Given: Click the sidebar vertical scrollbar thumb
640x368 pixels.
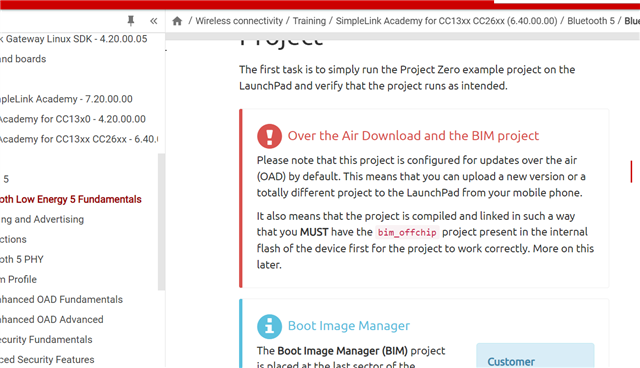Looking at the screenshot, I should tap(162, 222).
